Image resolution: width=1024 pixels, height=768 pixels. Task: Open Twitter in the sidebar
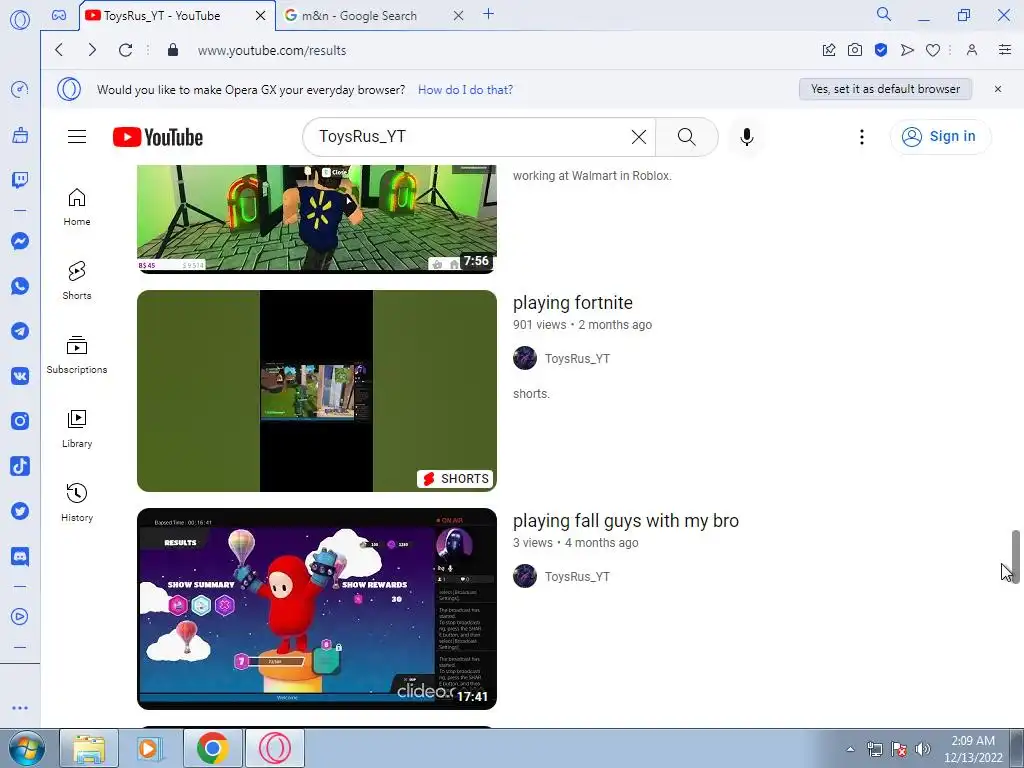click(x=20, y=511)
